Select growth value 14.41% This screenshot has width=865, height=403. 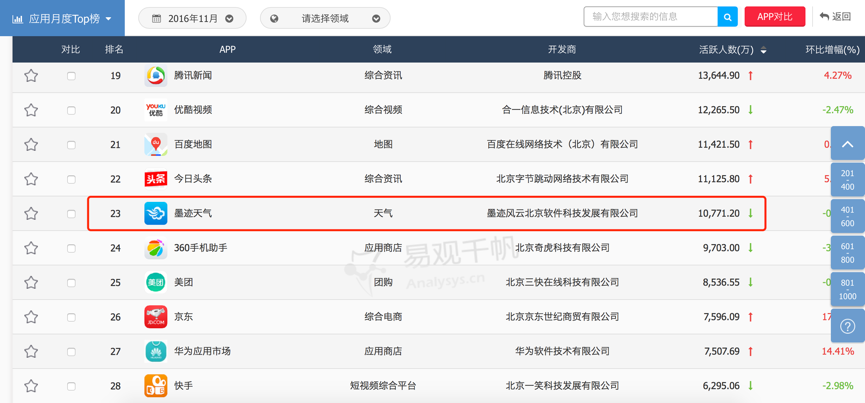tap(838, 351)
